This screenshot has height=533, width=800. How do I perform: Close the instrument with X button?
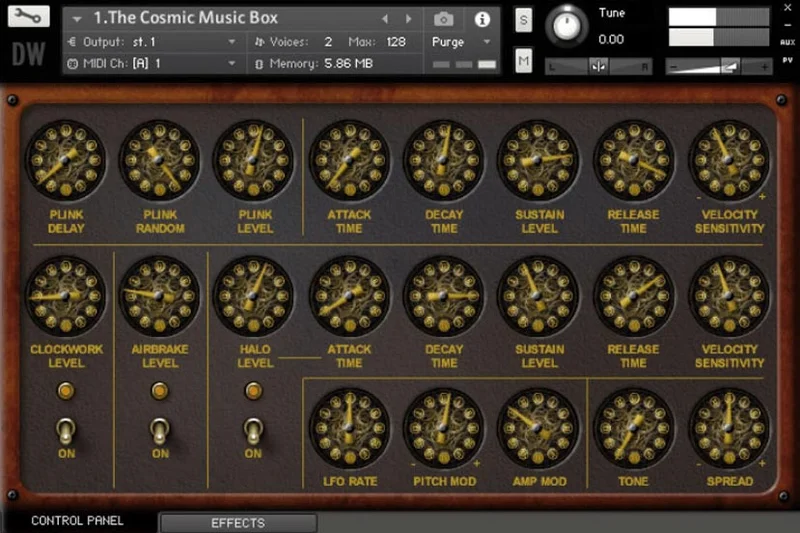coord(788,8)
